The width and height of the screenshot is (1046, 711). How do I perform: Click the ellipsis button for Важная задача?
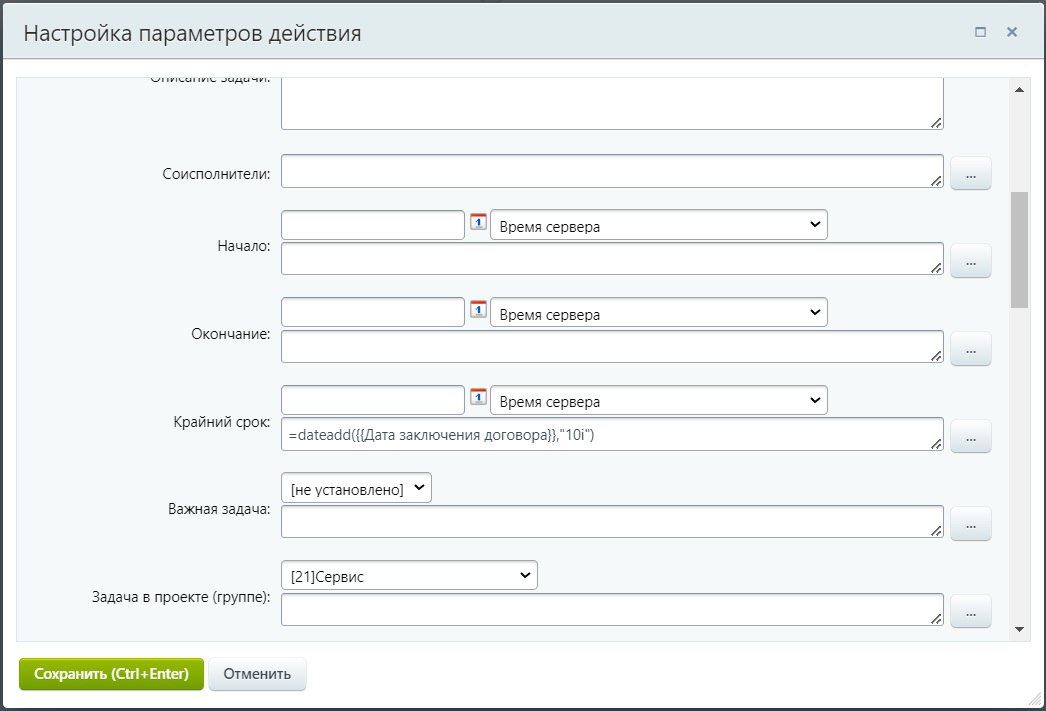(970, 523)
